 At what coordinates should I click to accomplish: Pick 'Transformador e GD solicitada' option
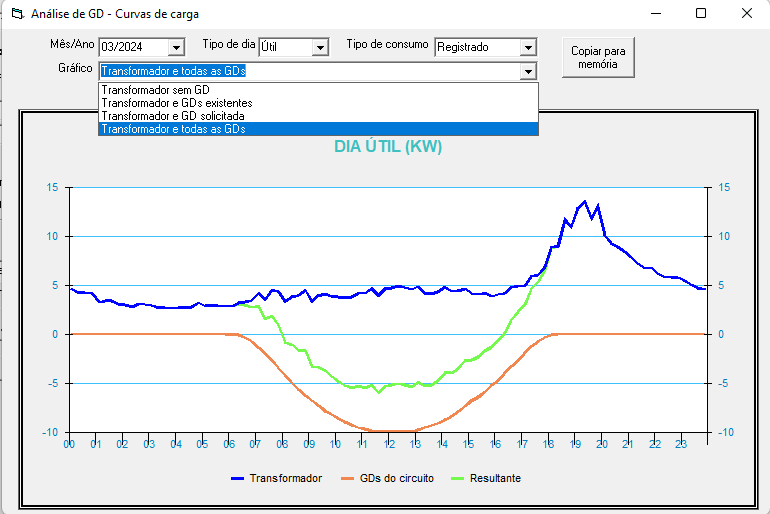[x=172, y=116]
